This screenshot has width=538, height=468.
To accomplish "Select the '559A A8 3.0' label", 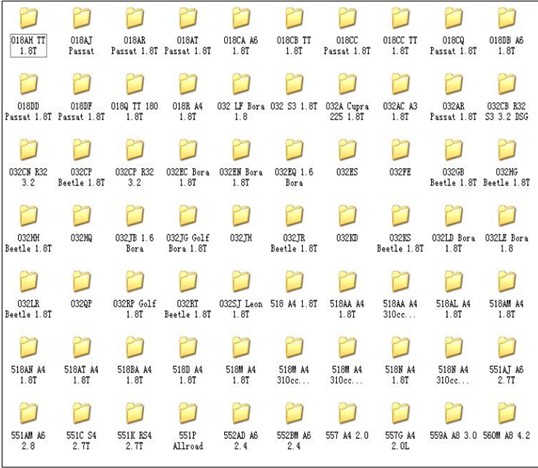I will (454, 435).
